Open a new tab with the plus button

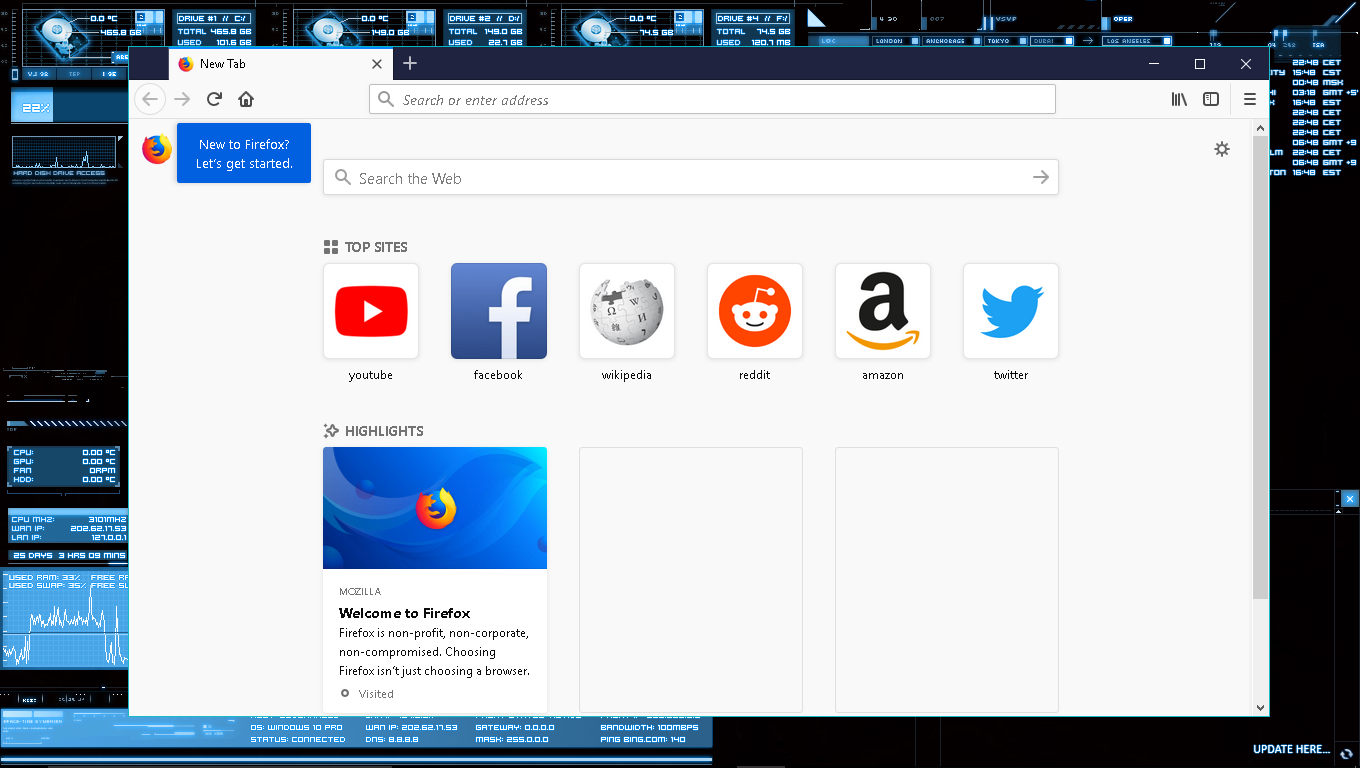tap(410, 63)
